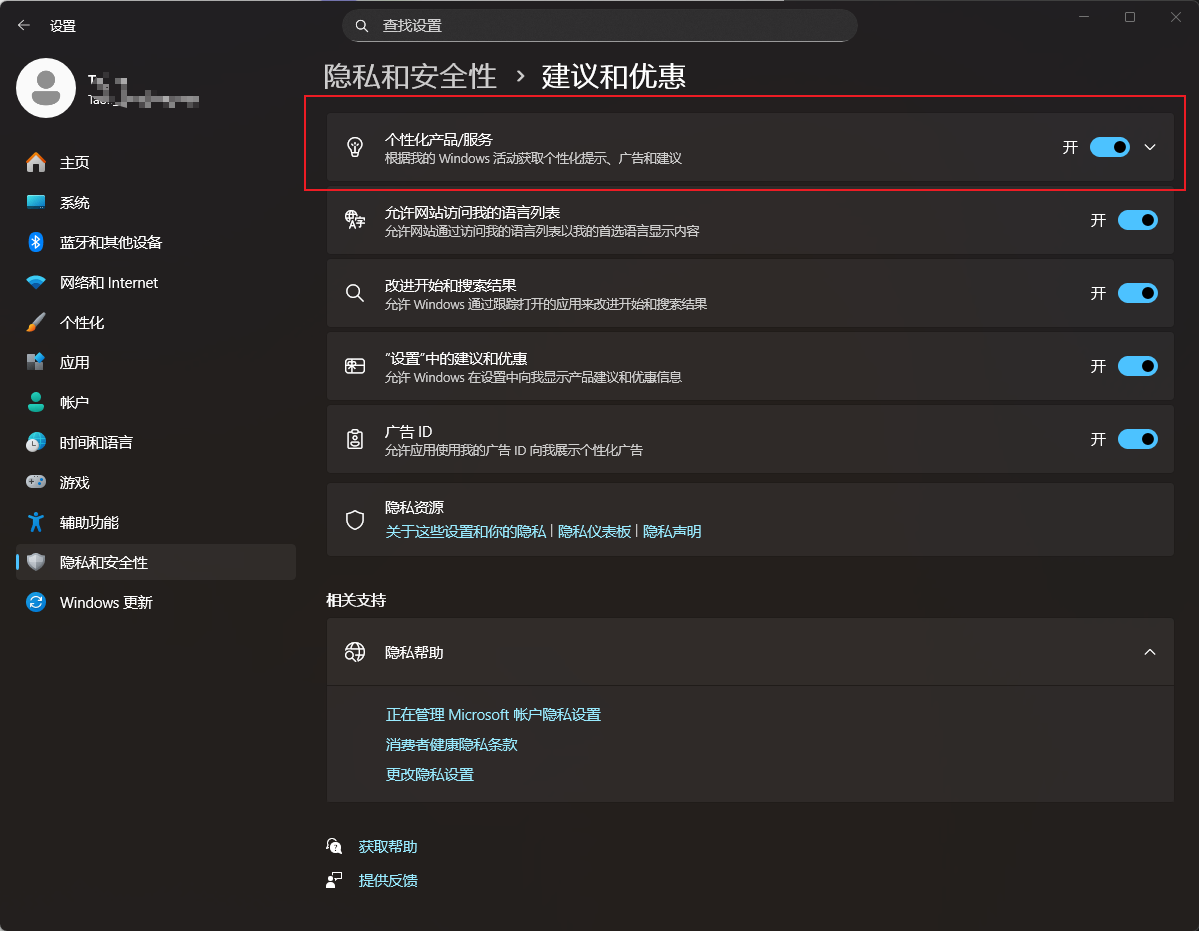The width and height of the screenshot is (1199, 931).
Task: Click the language icon beside 允许网站访问我的语言列表
Action: [355, 220]
